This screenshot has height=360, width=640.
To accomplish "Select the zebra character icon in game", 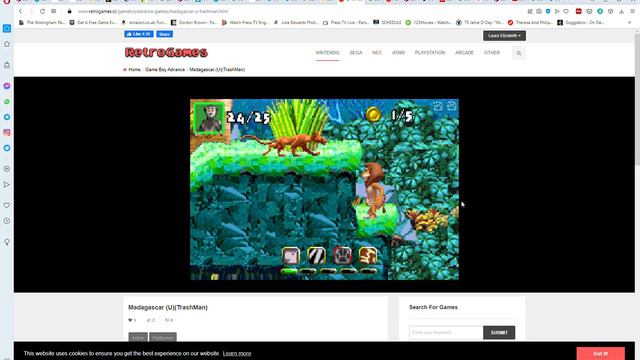I will pos(316,256).
